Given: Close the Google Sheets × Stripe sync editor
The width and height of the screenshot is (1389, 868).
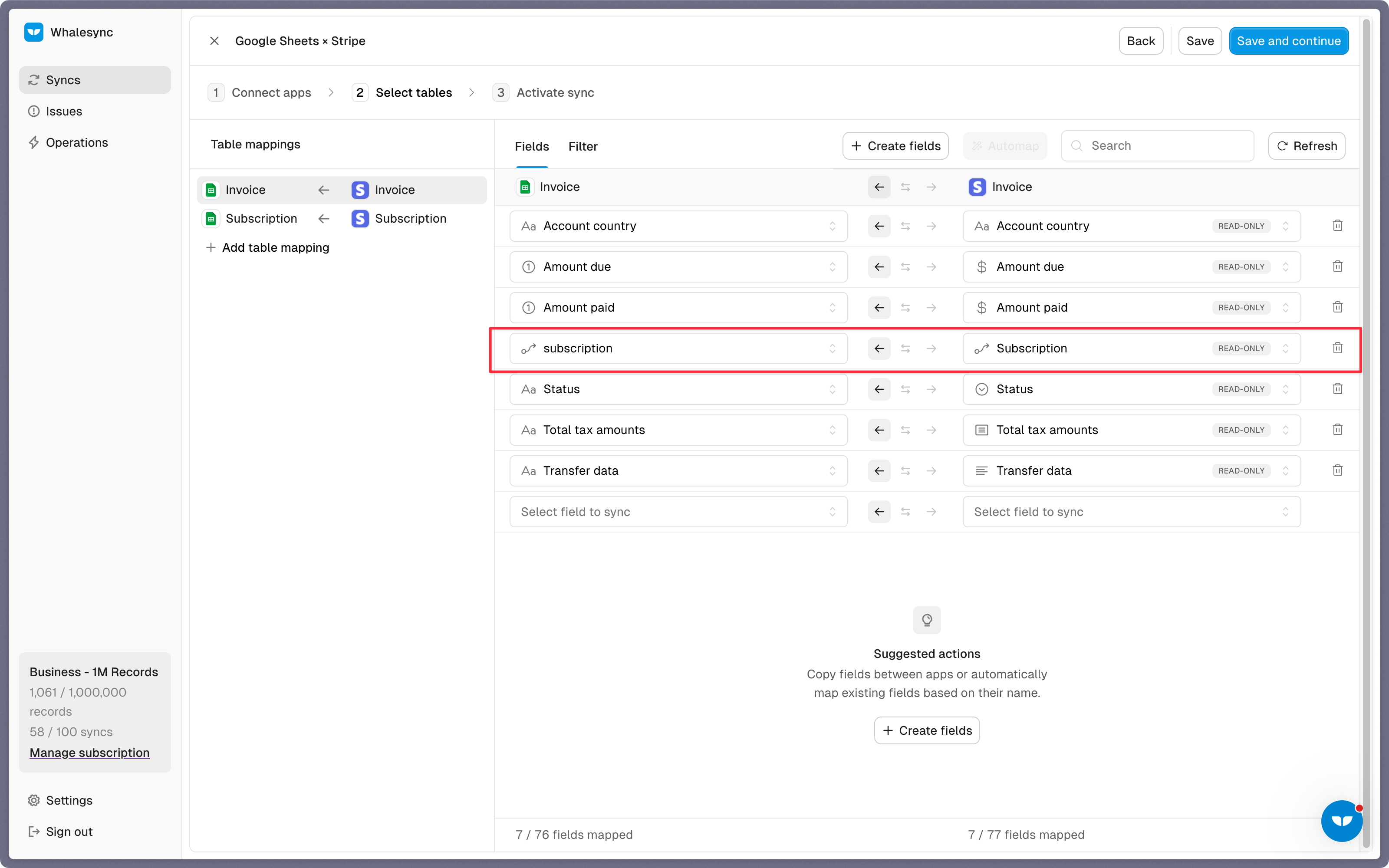Looking at the screenshot, I should pyautogui.click(x=214, y=41).
